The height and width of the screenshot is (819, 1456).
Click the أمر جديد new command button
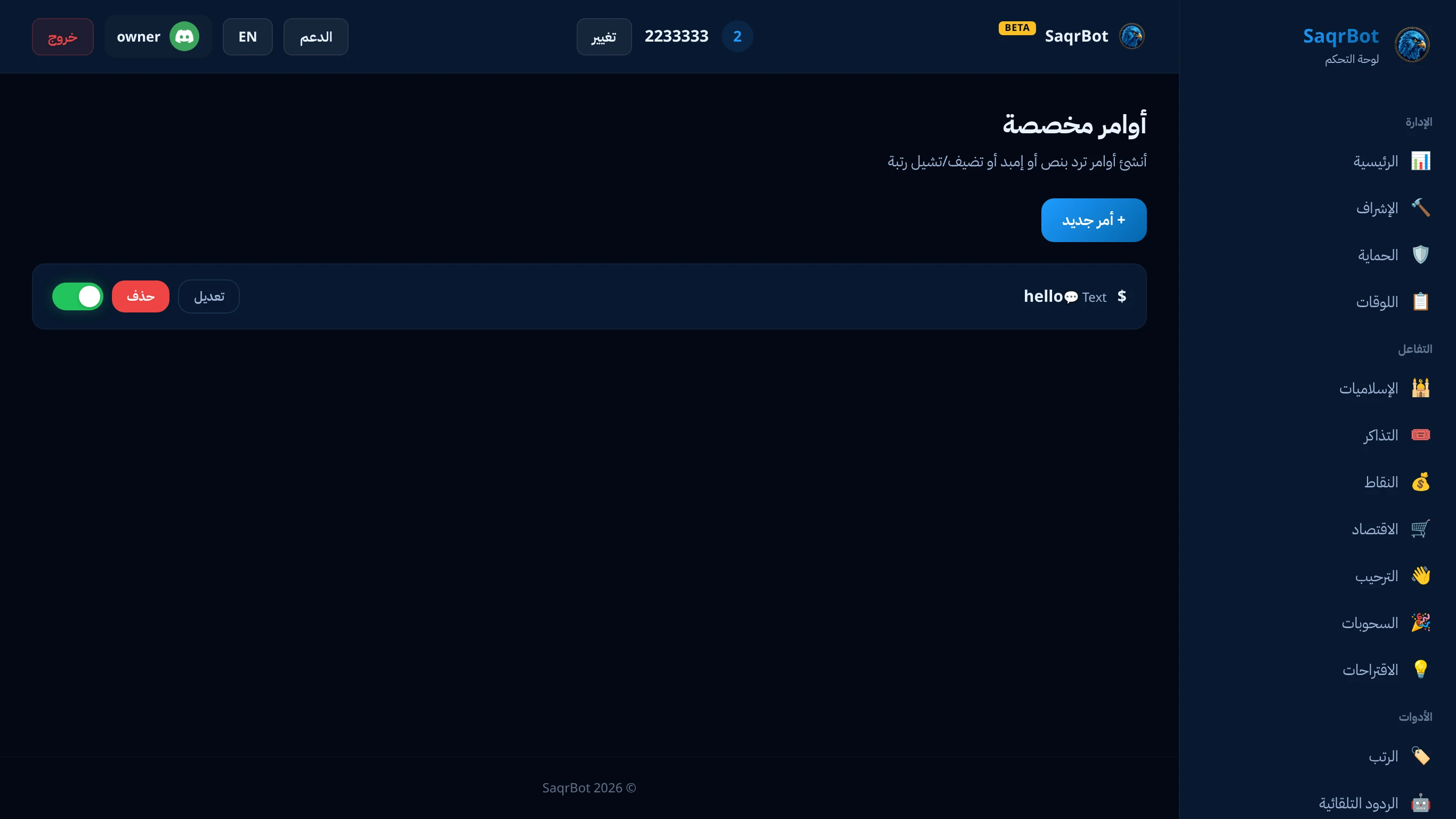(x=1094, y=220)
